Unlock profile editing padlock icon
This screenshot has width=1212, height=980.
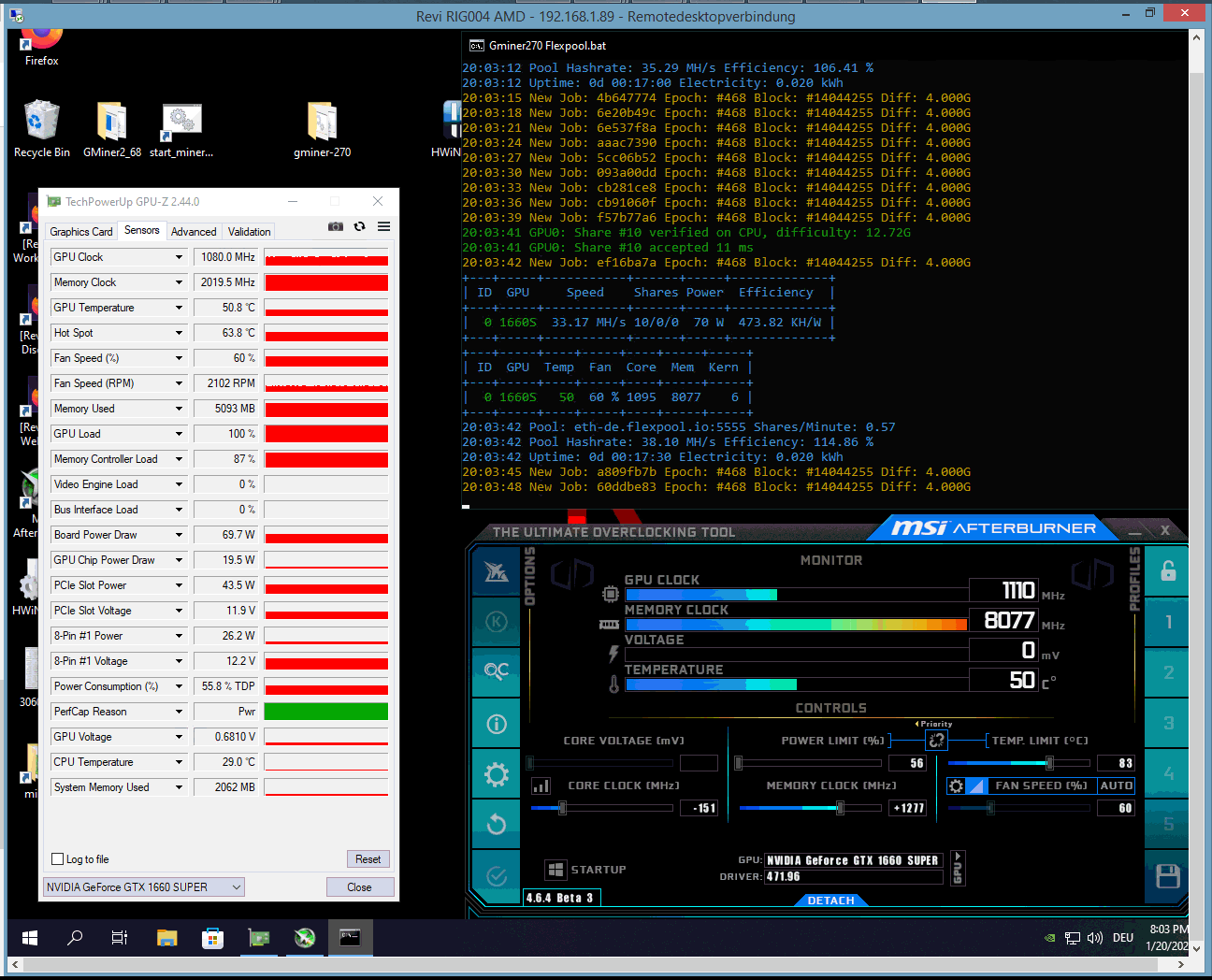(1168, 570)
